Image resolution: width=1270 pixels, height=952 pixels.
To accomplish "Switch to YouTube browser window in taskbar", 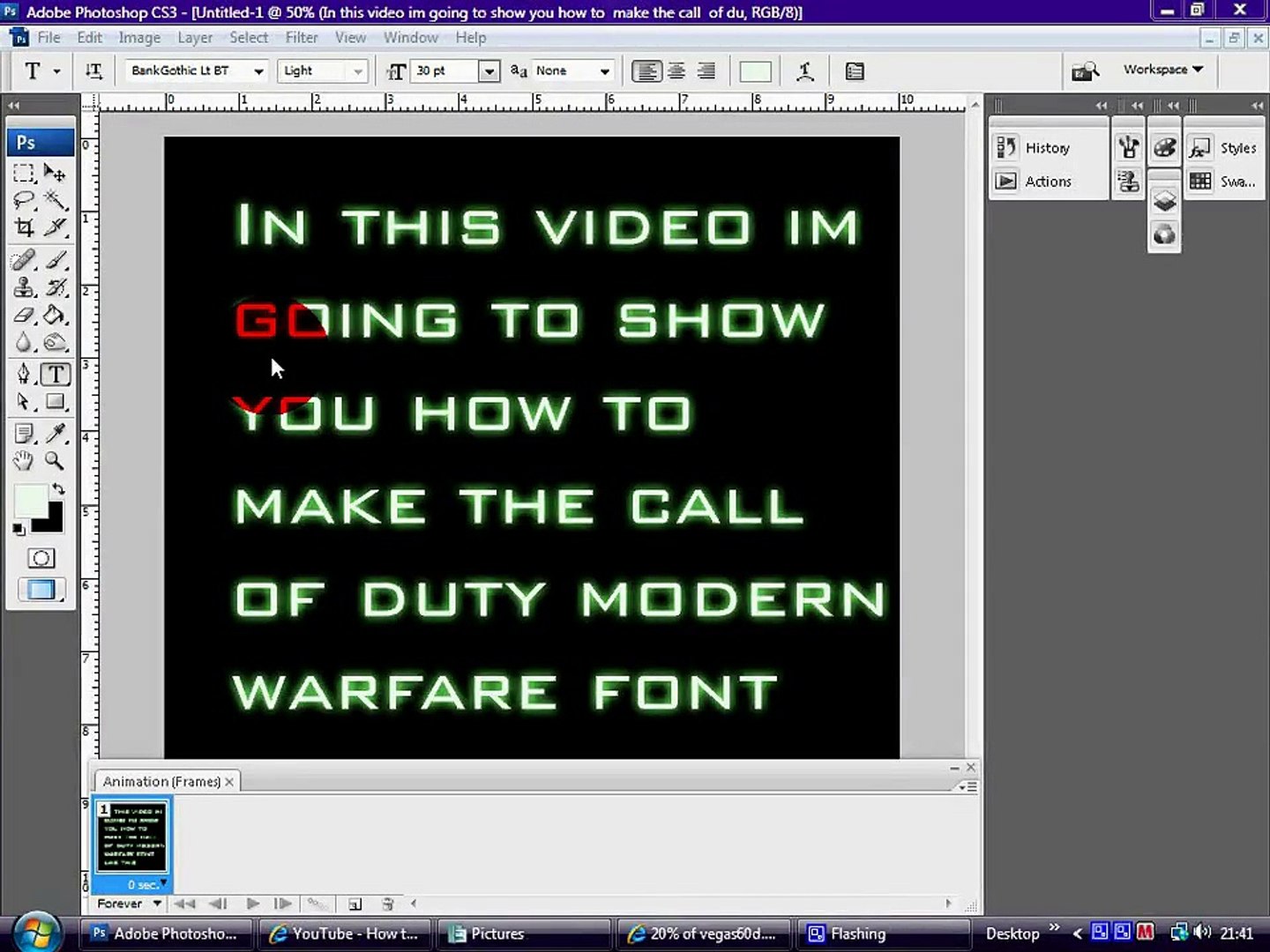I will [346, 933].
